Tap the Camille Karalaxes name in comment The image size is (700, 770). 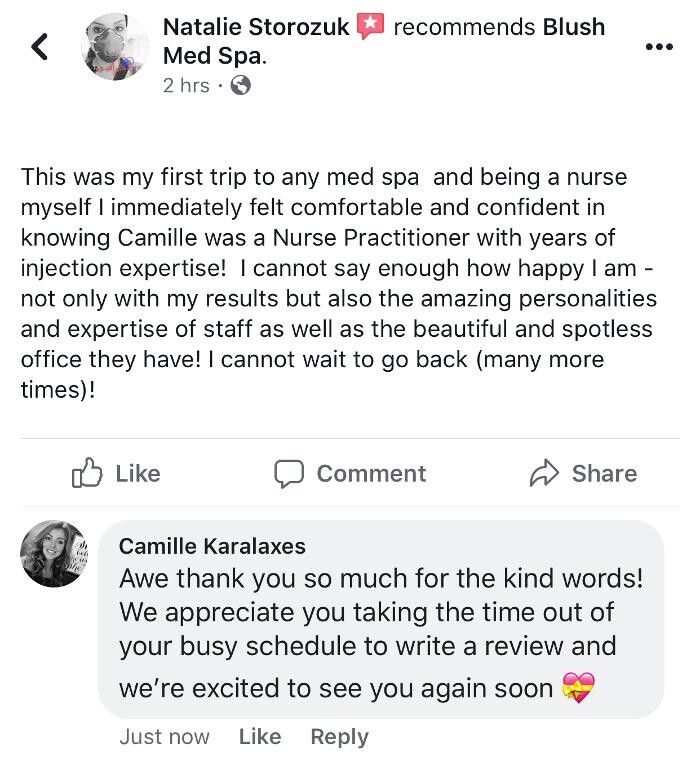[212, 546]
